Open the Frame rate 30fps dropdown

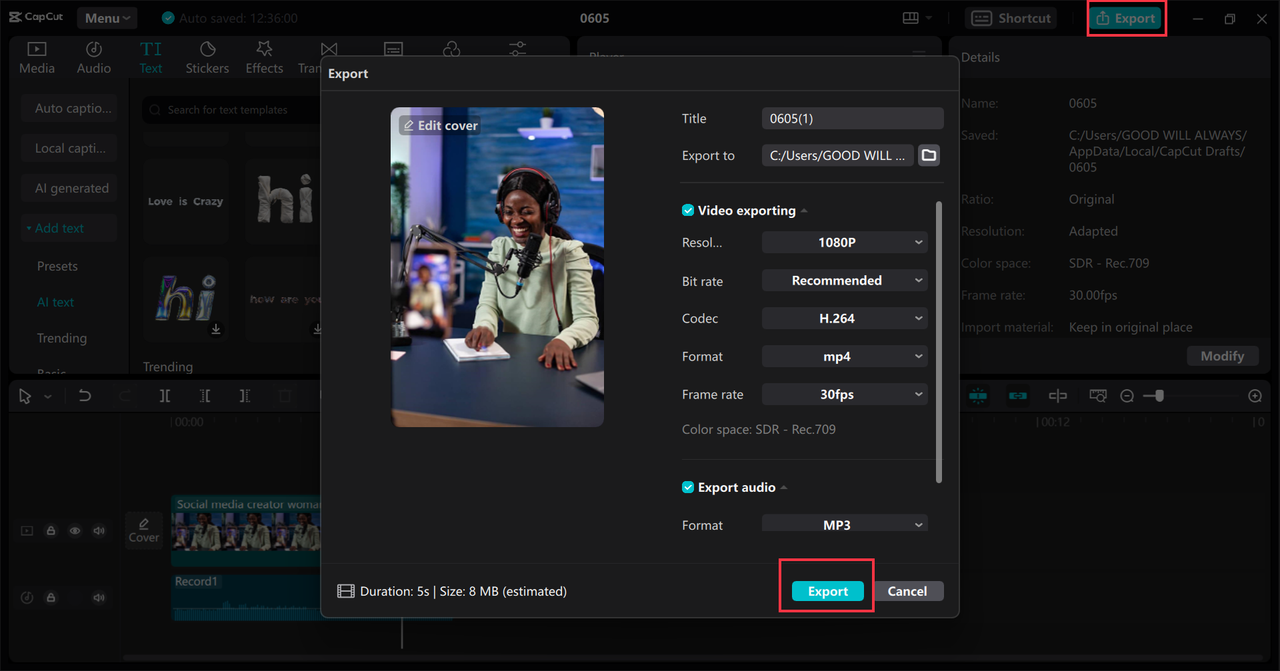click(x=845, y=394)
